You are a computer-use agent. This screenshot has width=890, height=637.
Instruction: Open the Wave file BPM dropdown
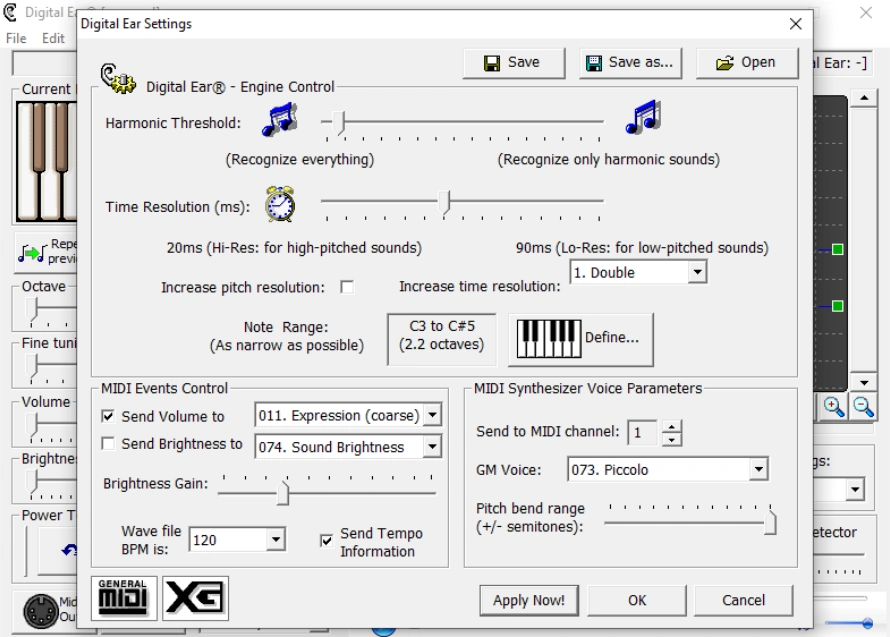click(275, 539)
